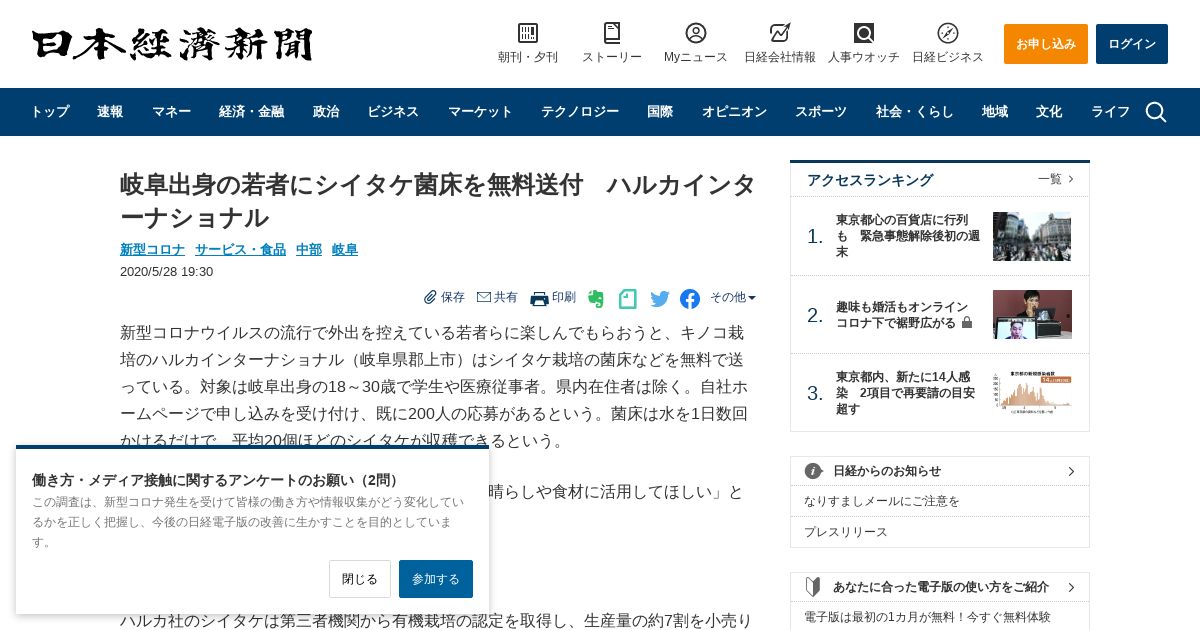Open the 経済・金融 navigation item
Viewport: 1200px width, 630px height.
click(x=251, y=112)
